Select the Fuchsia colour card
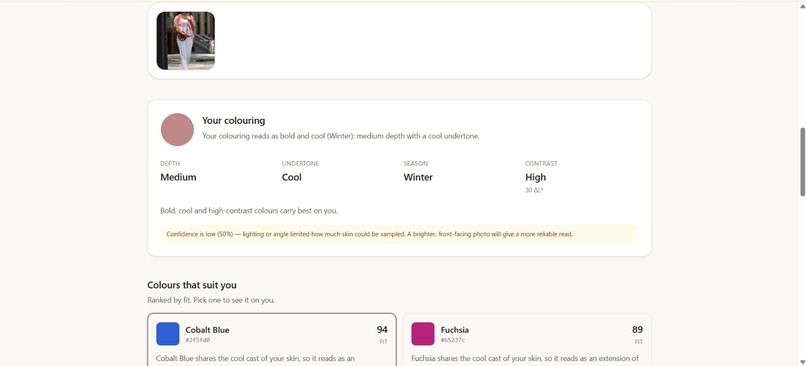Screen dimensions: 806x366 527,339
